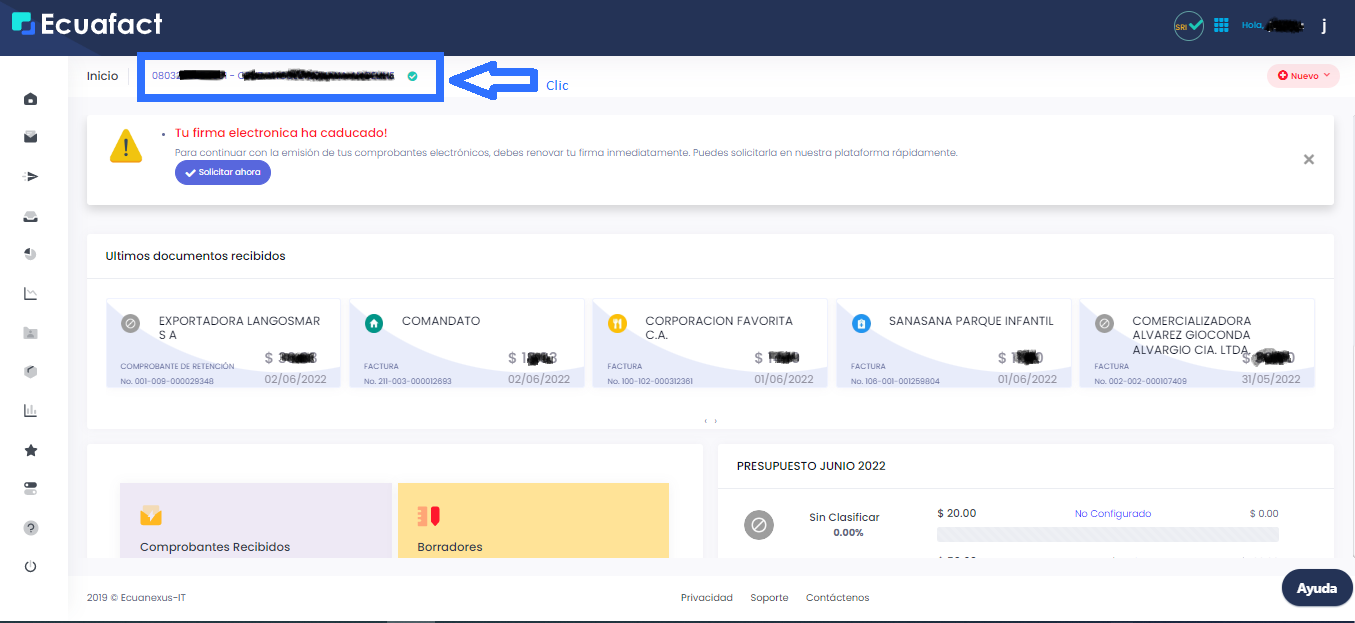
Task: Open the line chart statistics icon
Action: [x=30, y=293]
